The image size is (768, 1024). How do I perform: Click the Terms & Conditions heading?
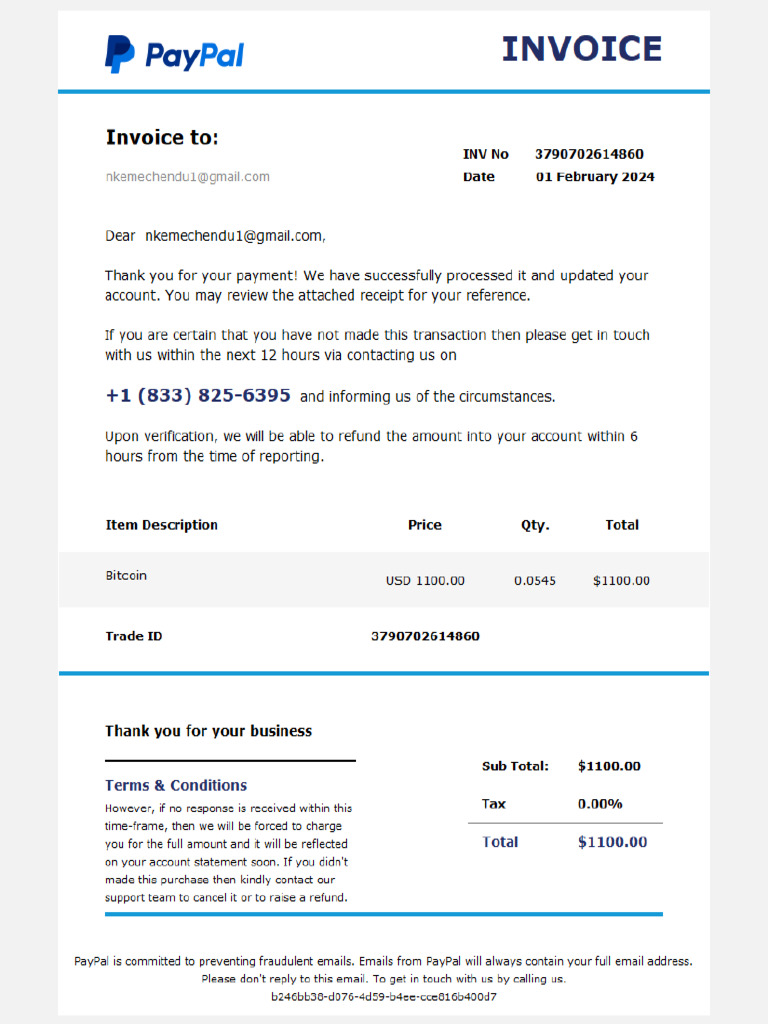click(176, 785)
